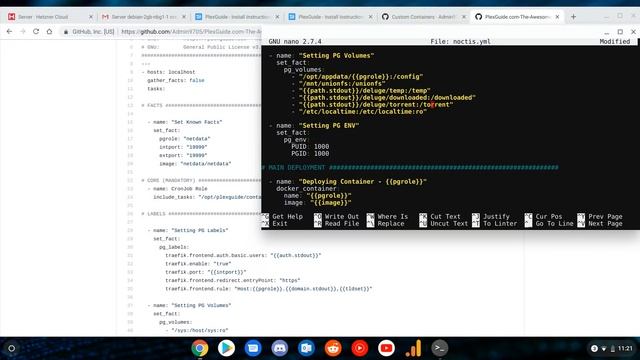Close the PlexGuide.com-The-Awesome tab

point(557,17)
